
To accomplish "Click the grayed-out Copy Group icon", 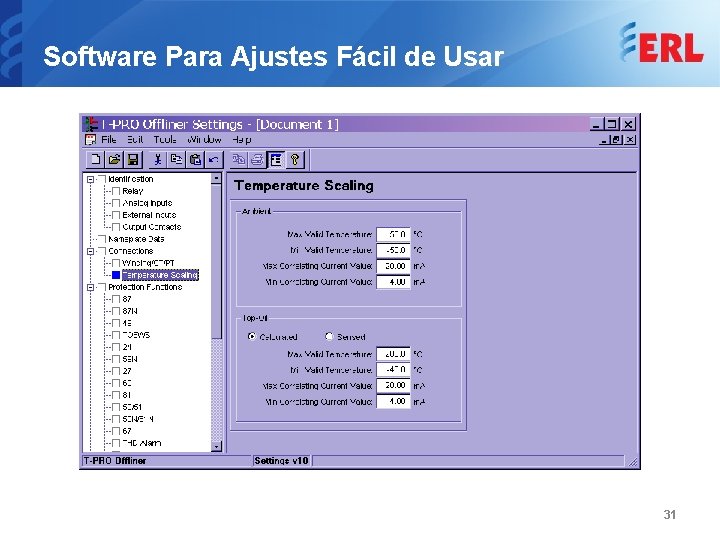I will 239,159.
